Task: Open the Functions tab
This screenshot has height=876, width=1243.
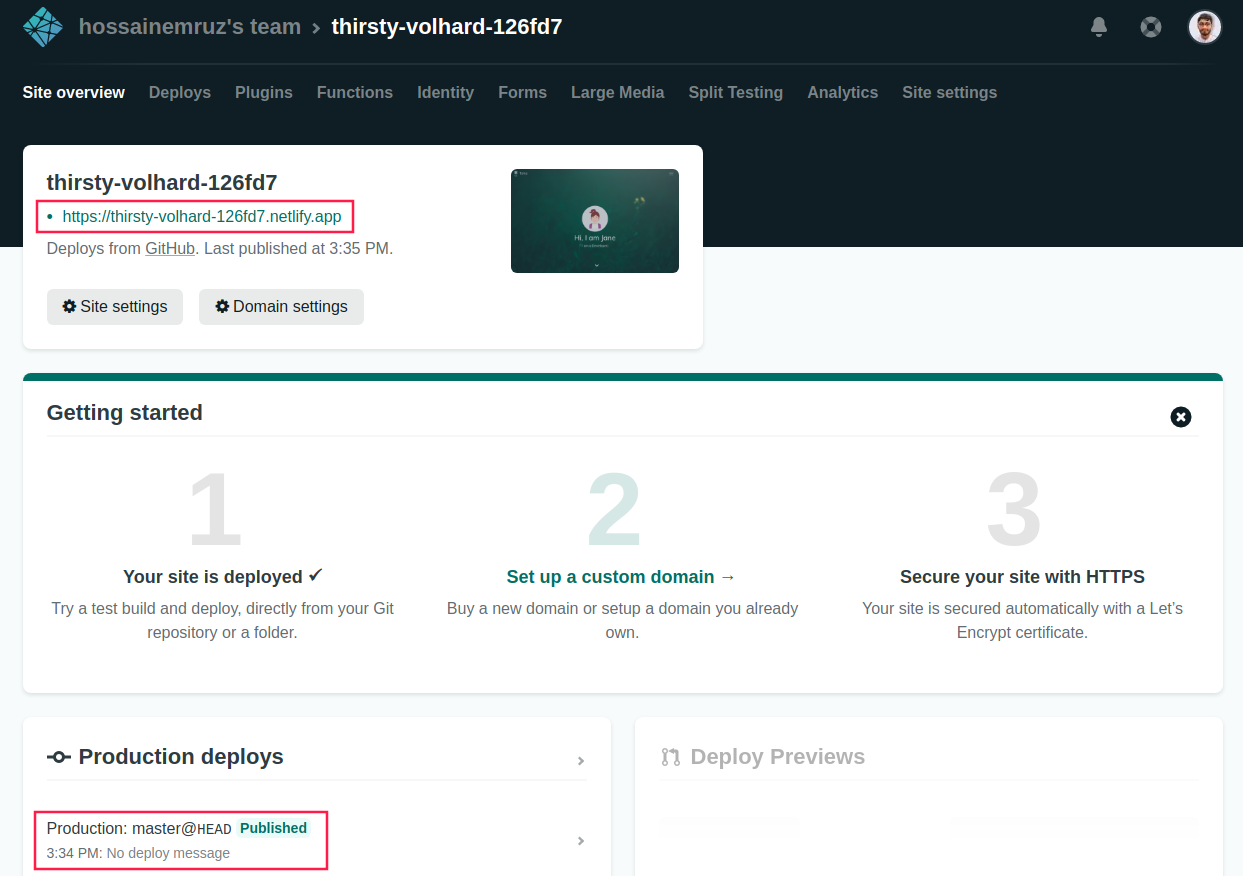Action: [355, 92]
